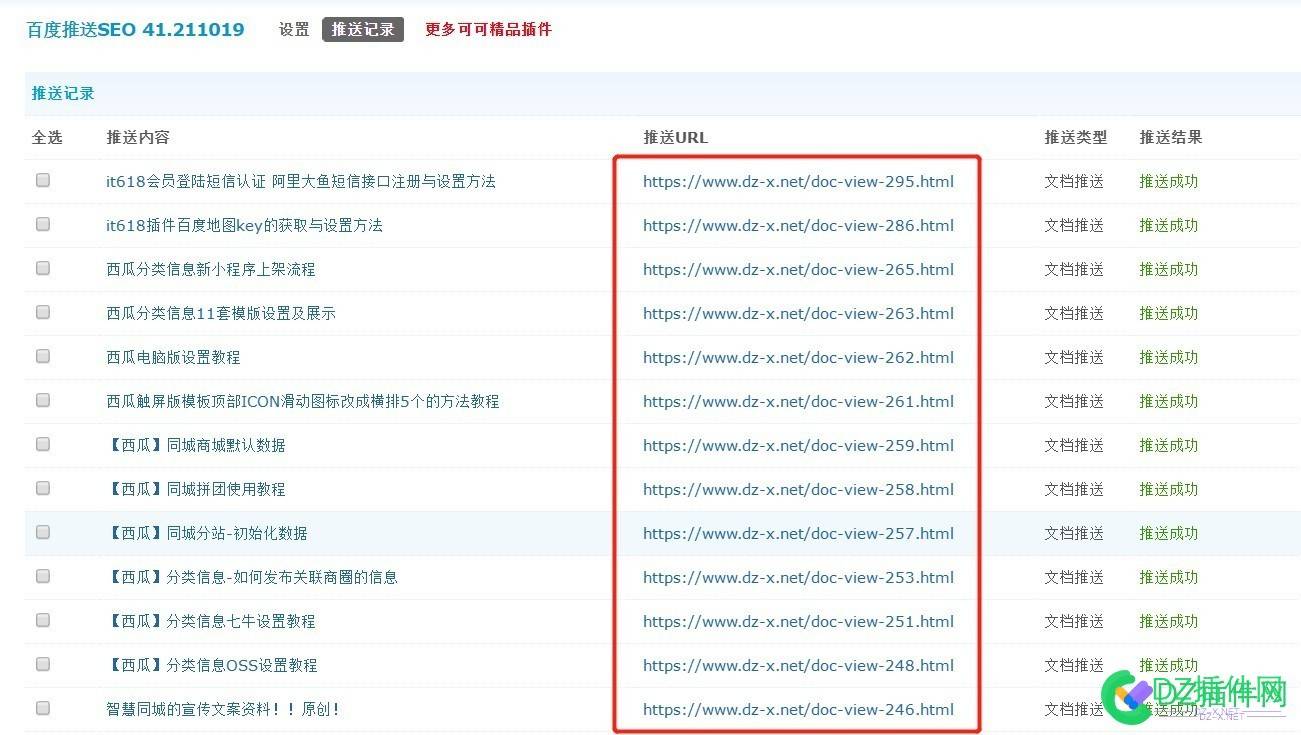Visit URL doc-view-246.html
This screenshot has height=735, width=1301.
click(798, 710)
